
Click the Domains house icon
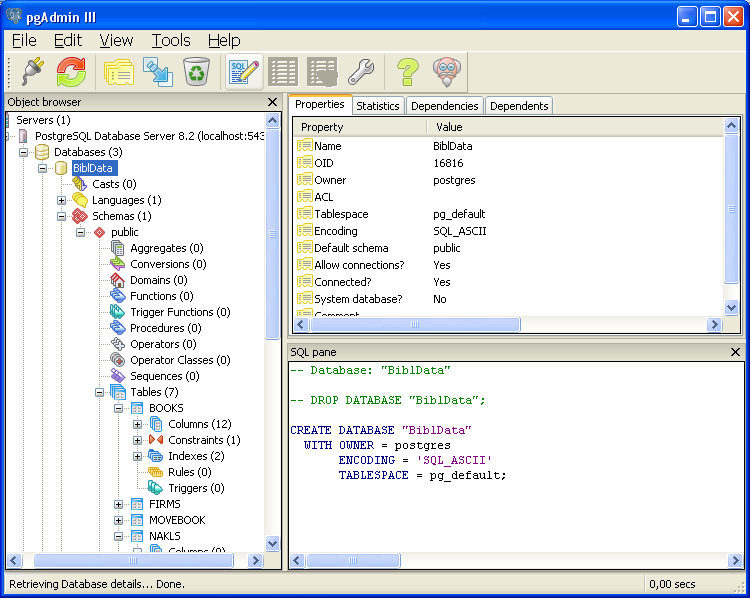(x=118, y=280)
